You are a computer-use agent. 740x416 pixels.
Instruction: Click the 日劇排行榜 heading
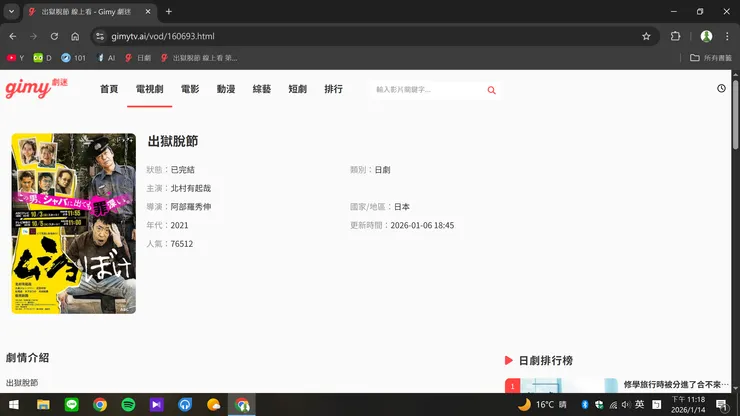546,361
